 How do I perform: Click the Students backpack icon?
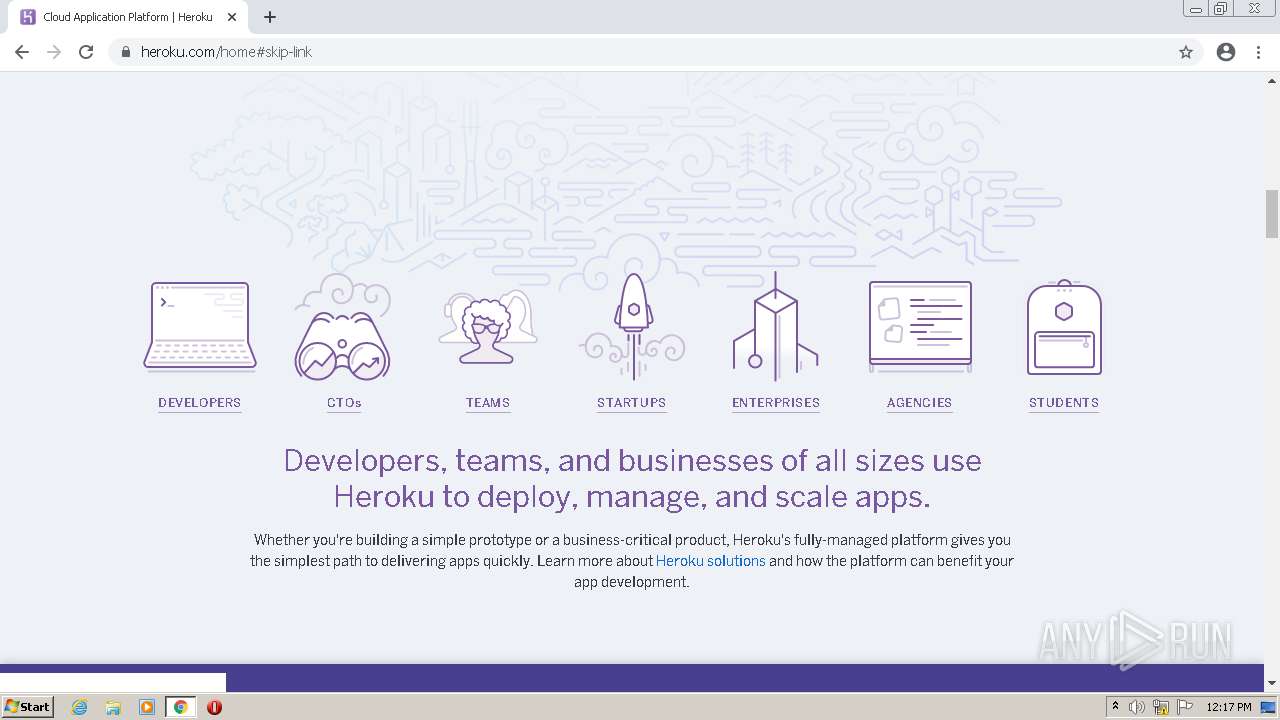[x=1064, y=327]
